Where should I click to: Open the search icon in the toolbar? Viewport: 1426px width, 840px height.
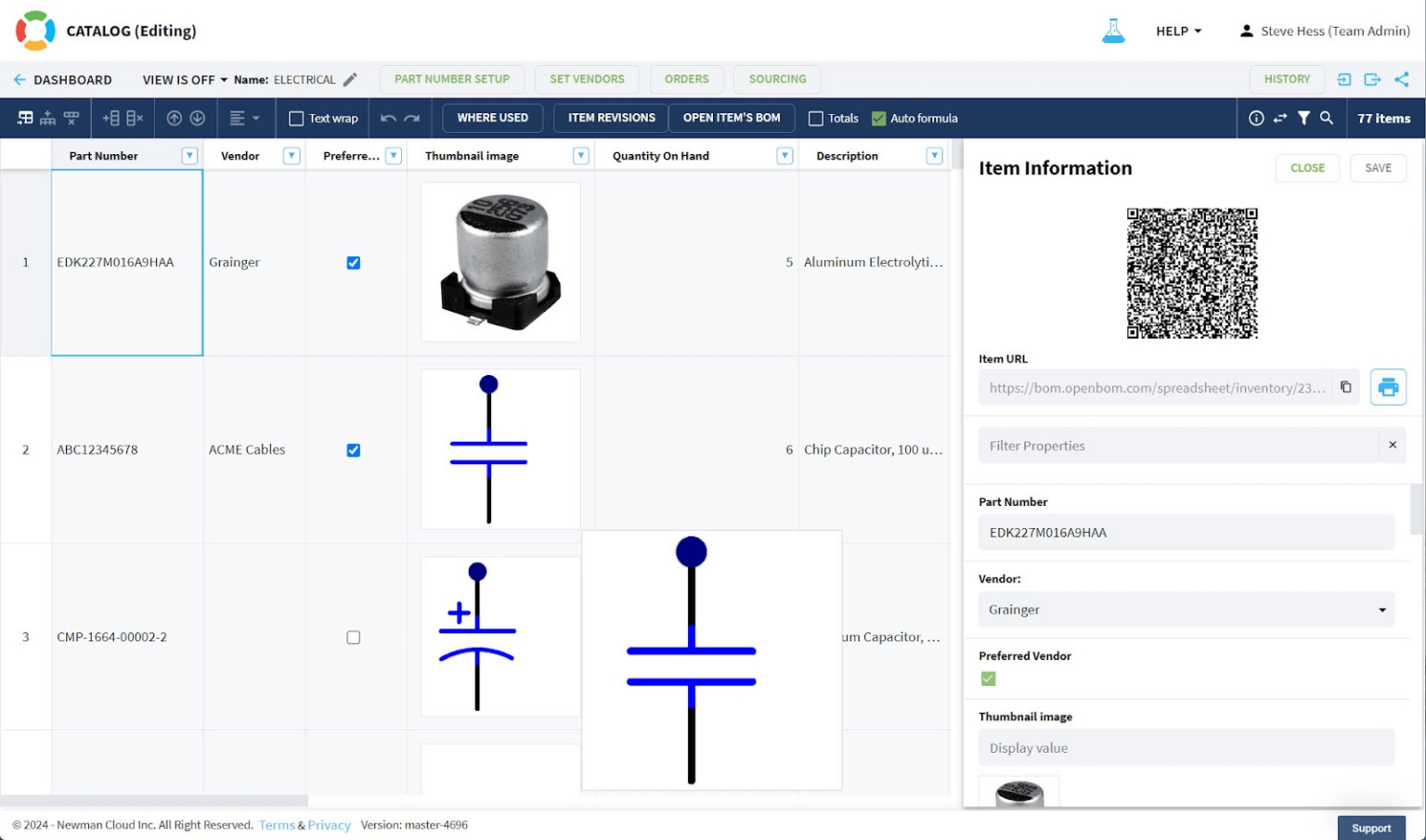click(1328, 118)
